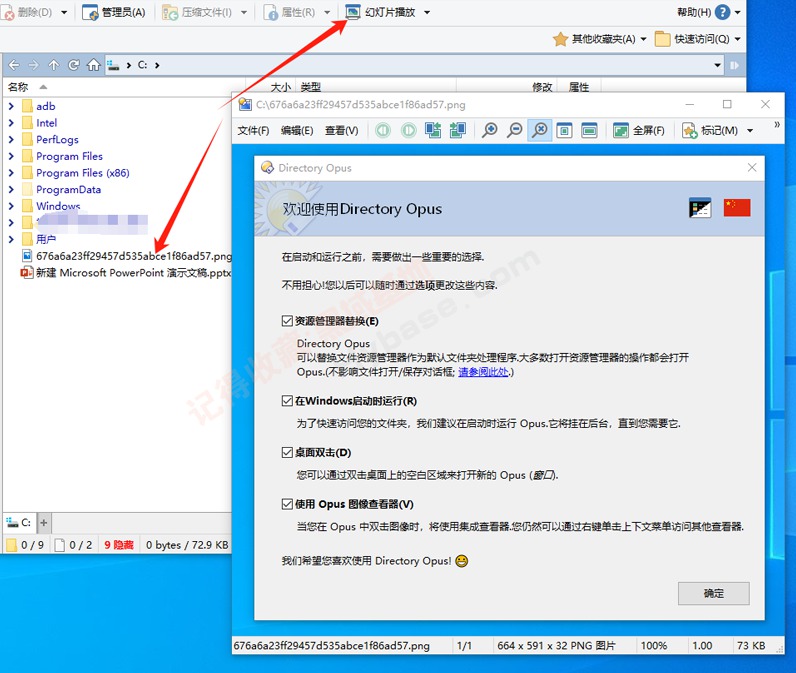Open the 幻灯片播放 dropdown arrow
This screenshot has width=796, height=673.
tap(427, 12)
